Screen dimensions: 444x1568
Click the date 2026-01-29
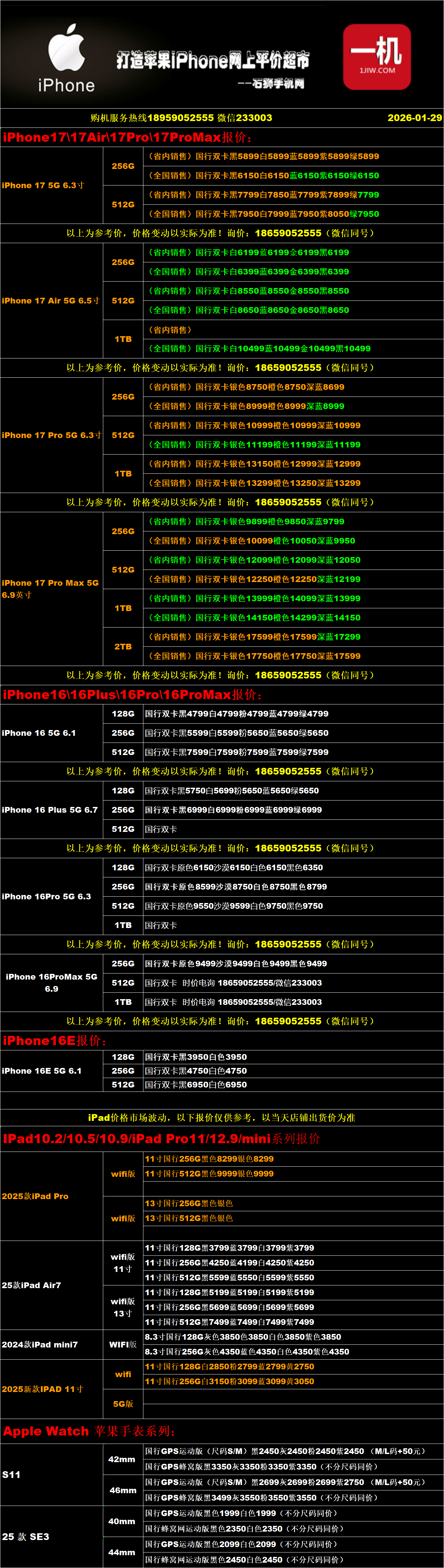tap(414, 118)
